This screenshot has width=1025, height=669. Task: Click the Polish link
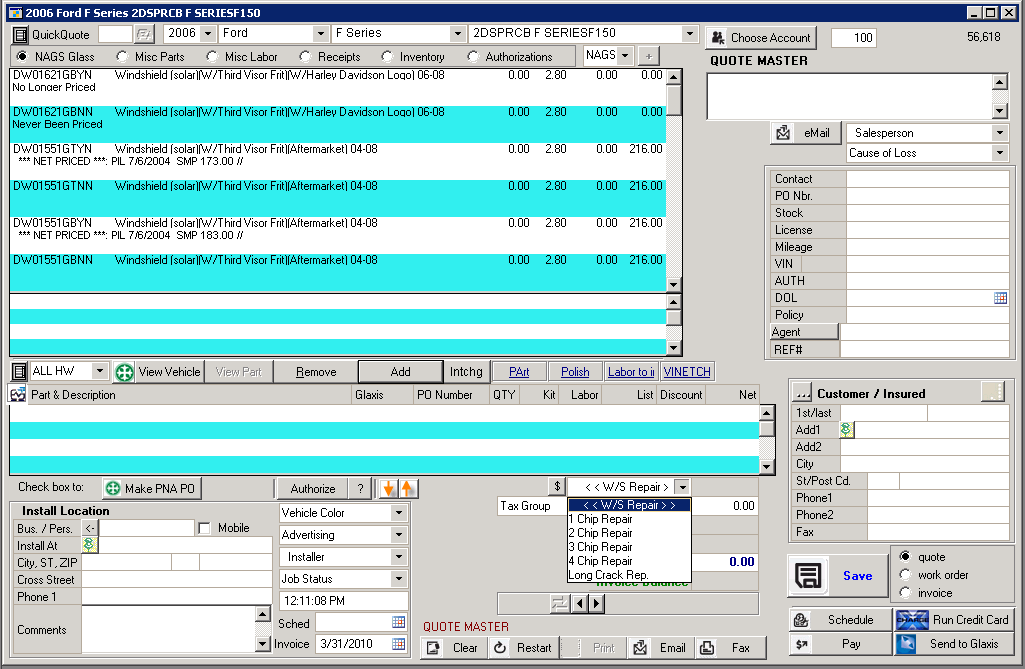[575, 371]
